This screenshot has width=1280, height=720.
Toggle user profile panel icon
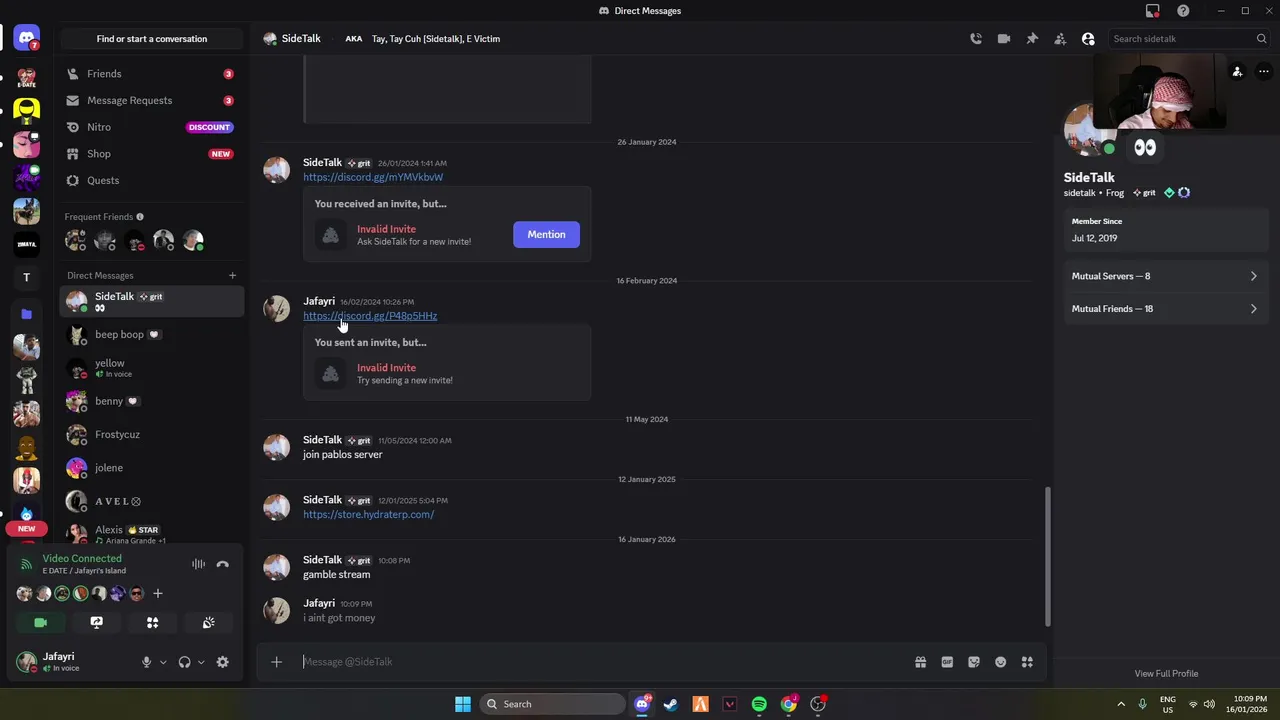coord(1088,39)
